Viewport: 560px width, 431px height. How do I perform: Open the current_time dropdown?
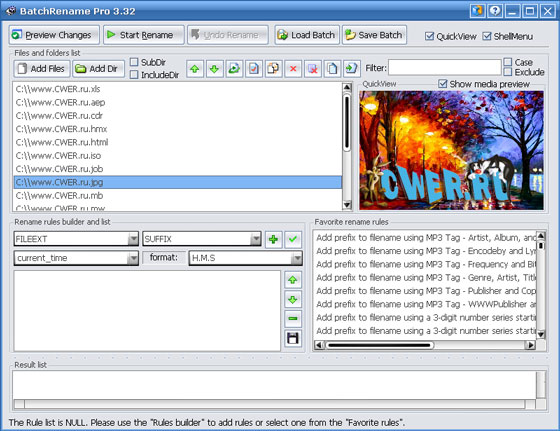click(133, 258)
